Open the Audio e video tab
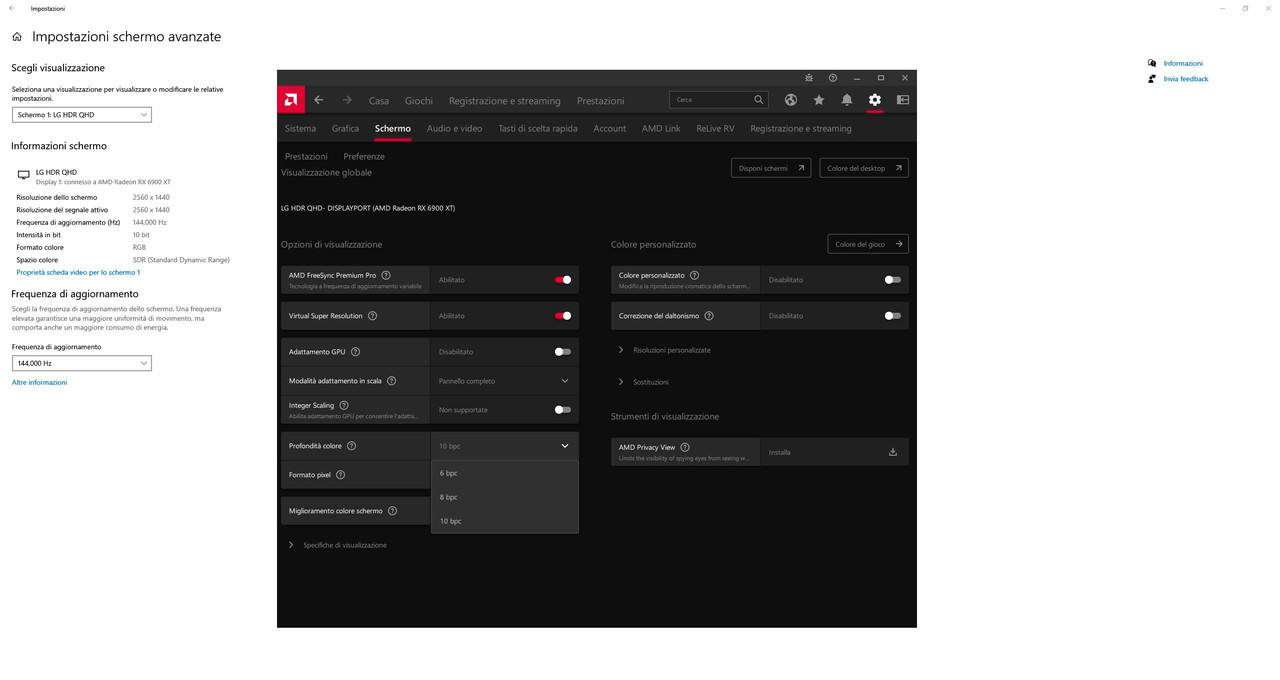Image resolution: width=1280 pixels, height=680 pixels. pos(454,128)
